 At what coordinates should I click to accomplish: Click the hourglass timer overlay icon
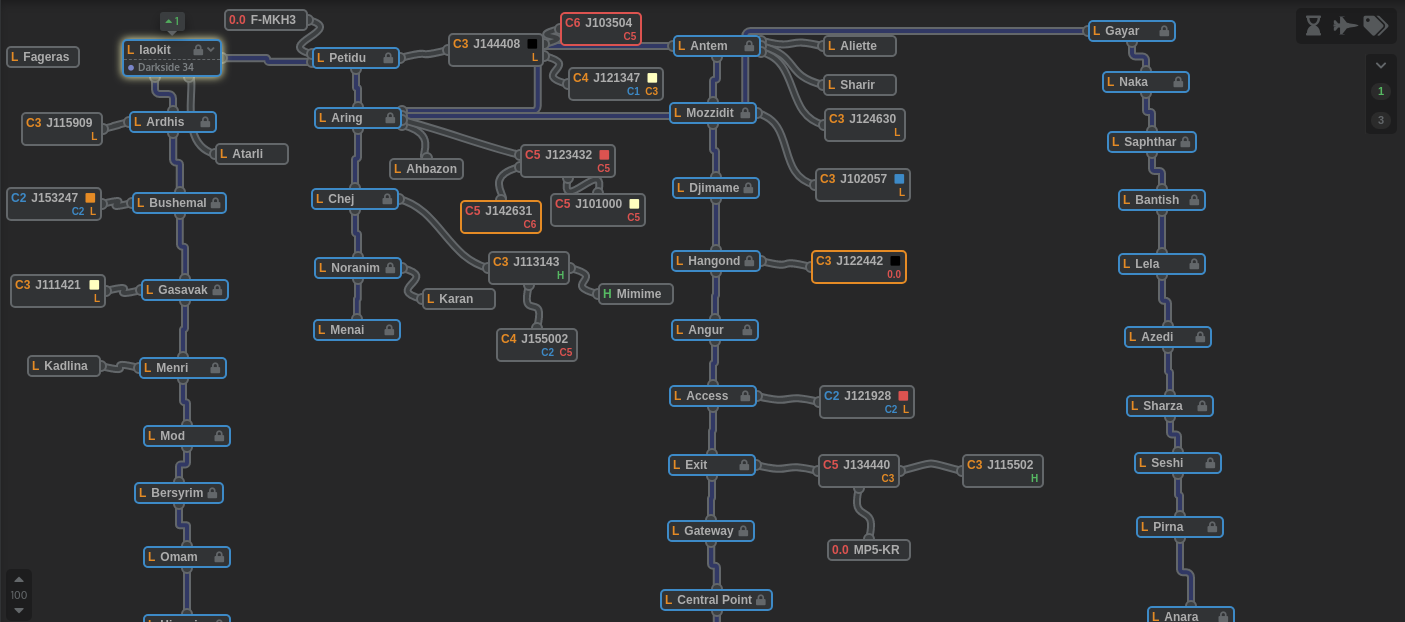tap(1313, 25)
